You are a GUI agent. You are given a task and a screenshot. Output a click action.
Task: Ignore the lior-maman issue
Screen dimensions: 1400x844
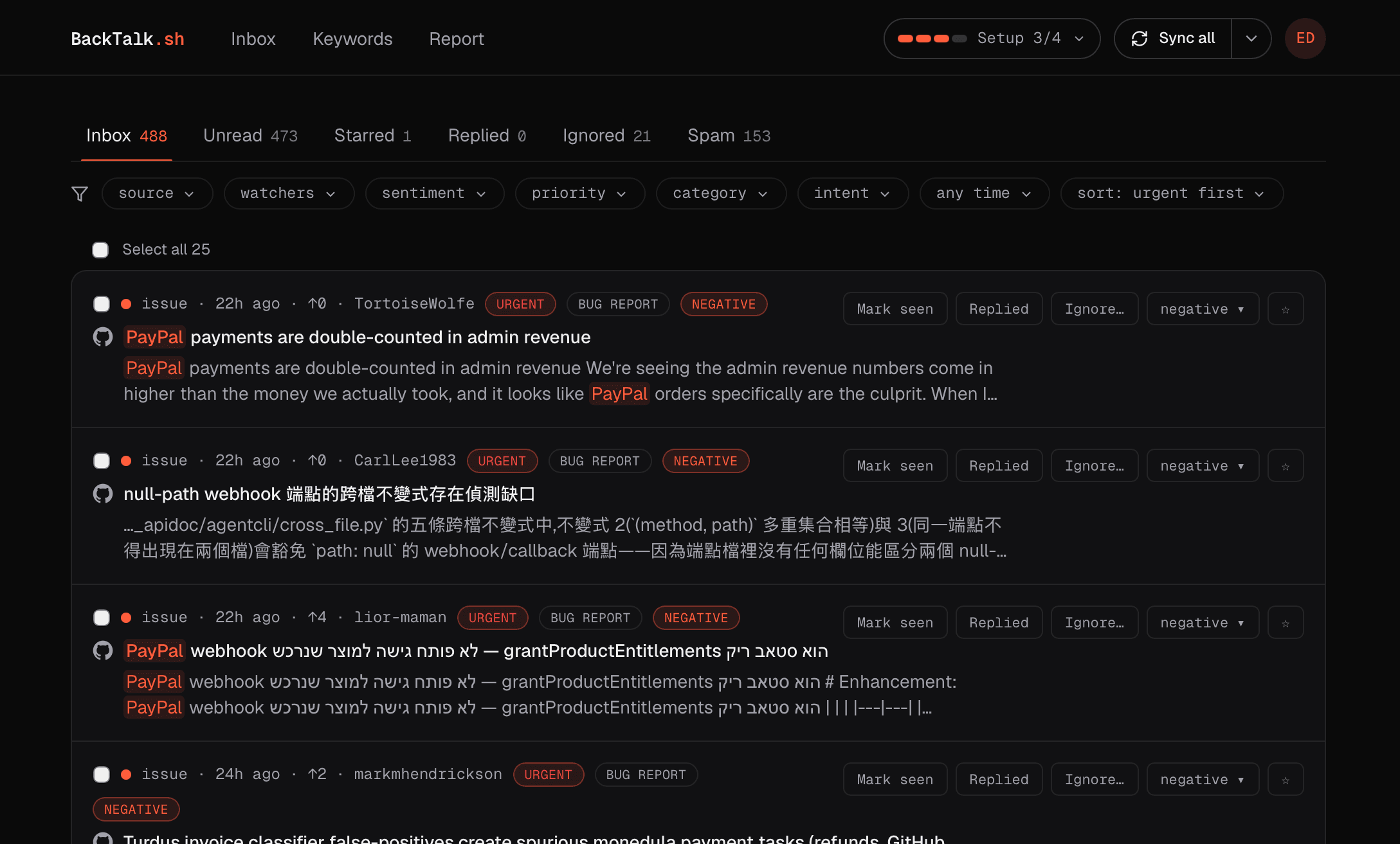1095,623
